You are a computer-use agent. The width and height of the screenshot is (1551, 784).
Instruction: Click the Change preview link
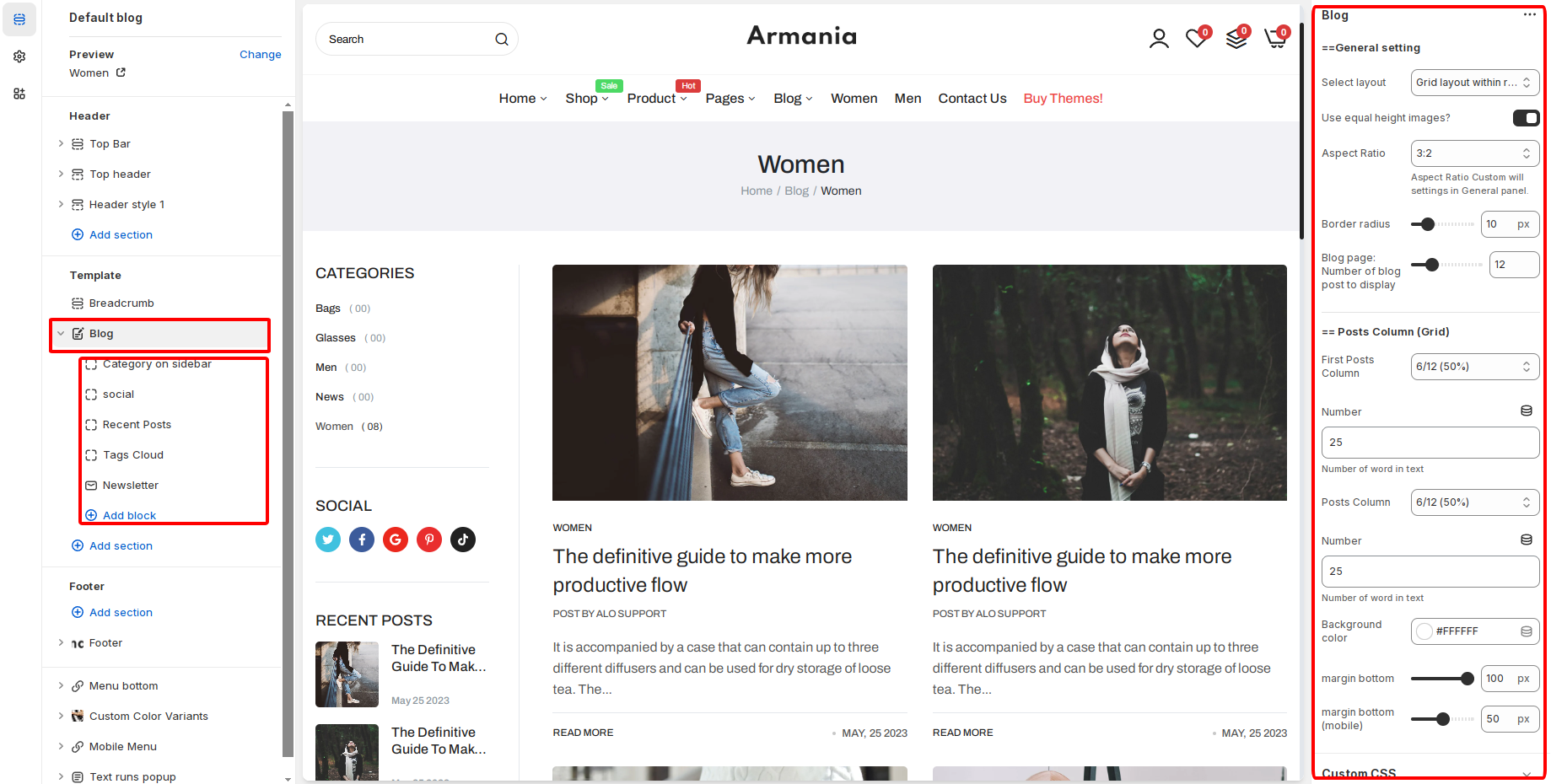(261, 55)
